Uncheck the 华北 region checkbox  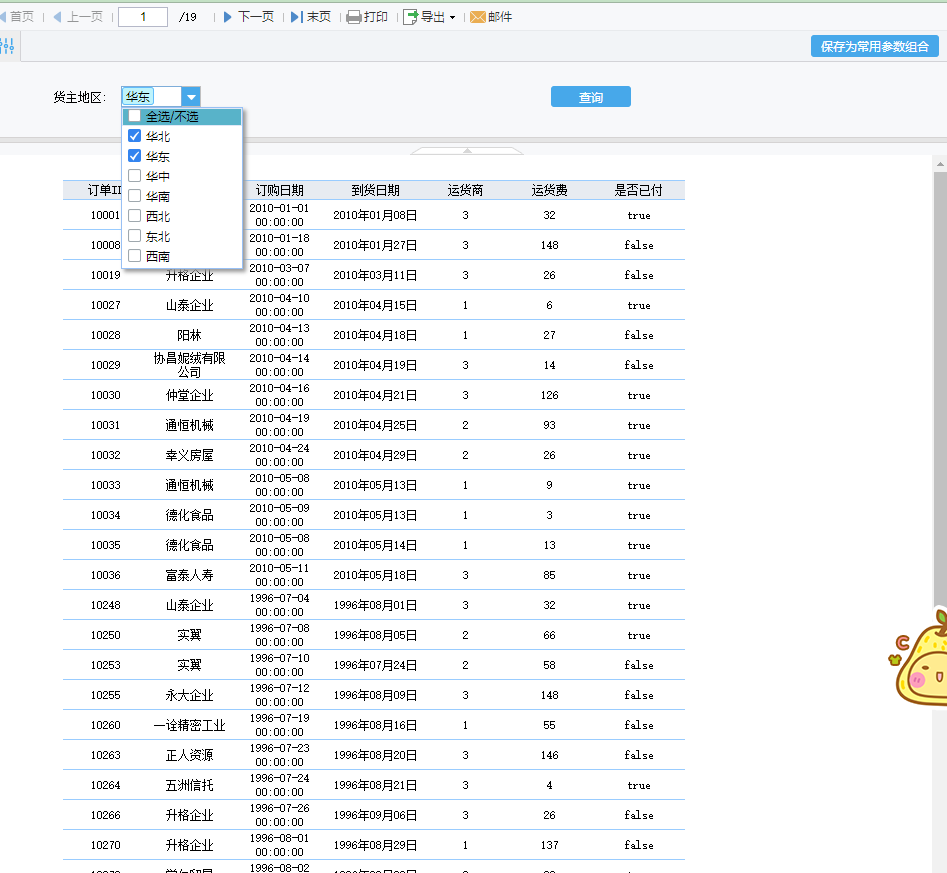pyautogui.click(x=135, y=136)
